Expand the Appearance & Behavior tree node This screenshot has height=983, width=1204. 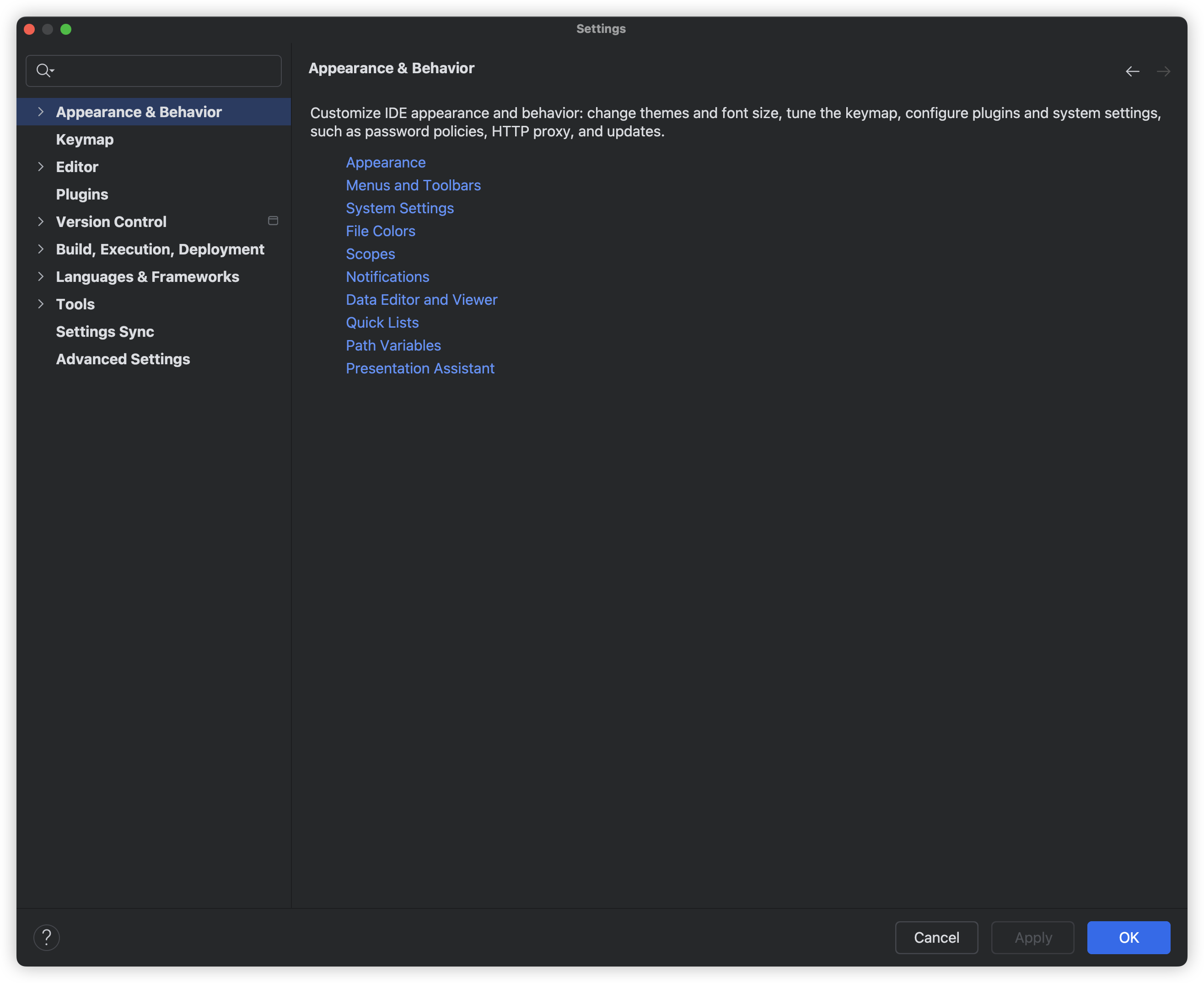click(40, 112)
